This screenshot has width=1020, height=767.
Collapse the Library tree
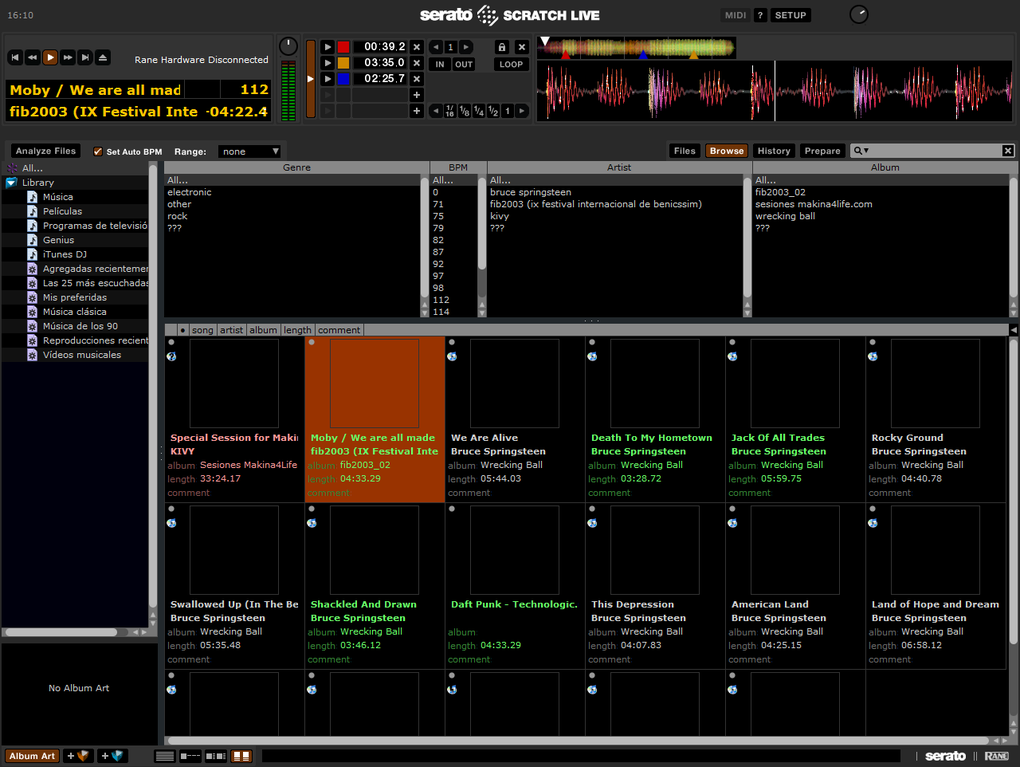click(11, 183)
